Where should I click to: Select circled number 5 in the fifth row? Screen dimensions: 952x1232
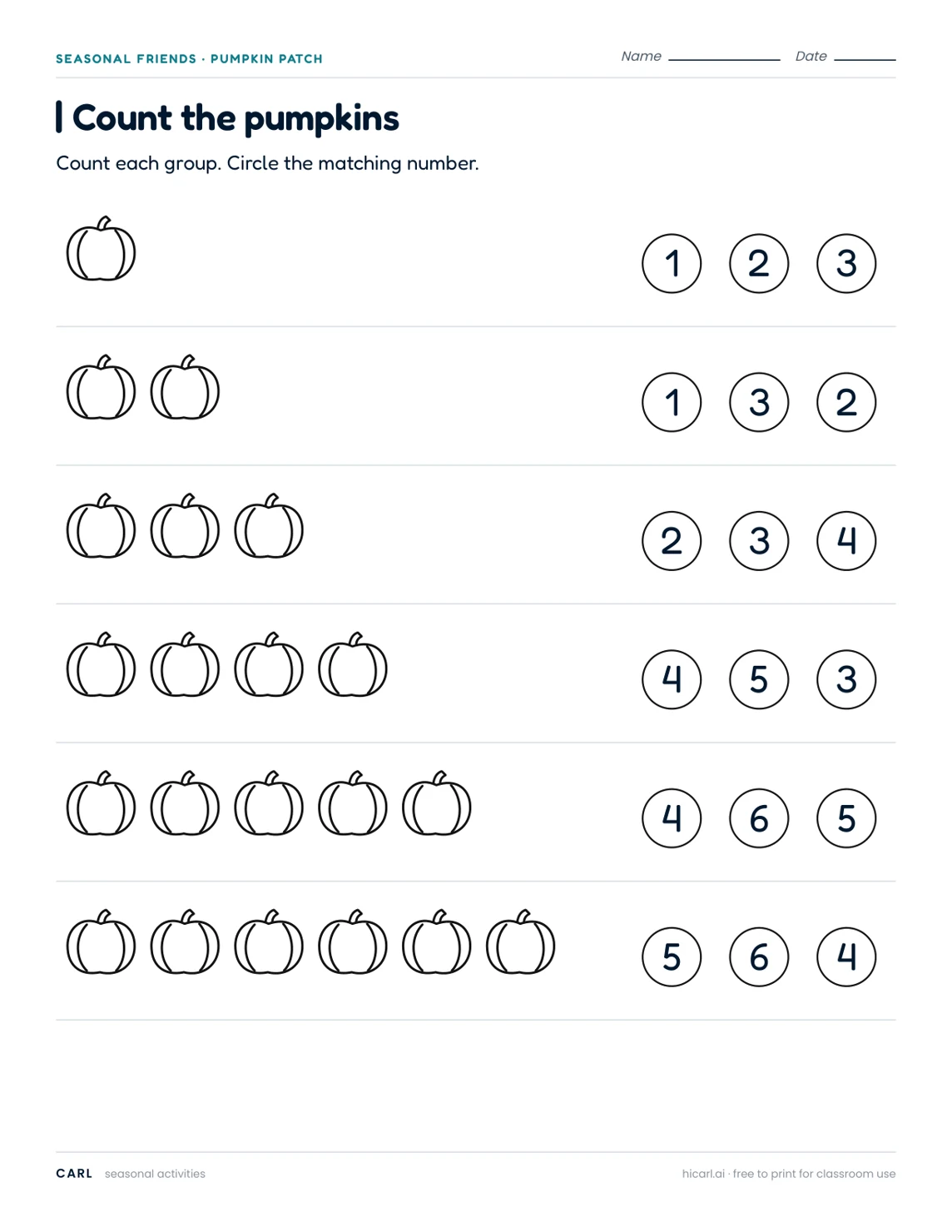click(846, 818)
